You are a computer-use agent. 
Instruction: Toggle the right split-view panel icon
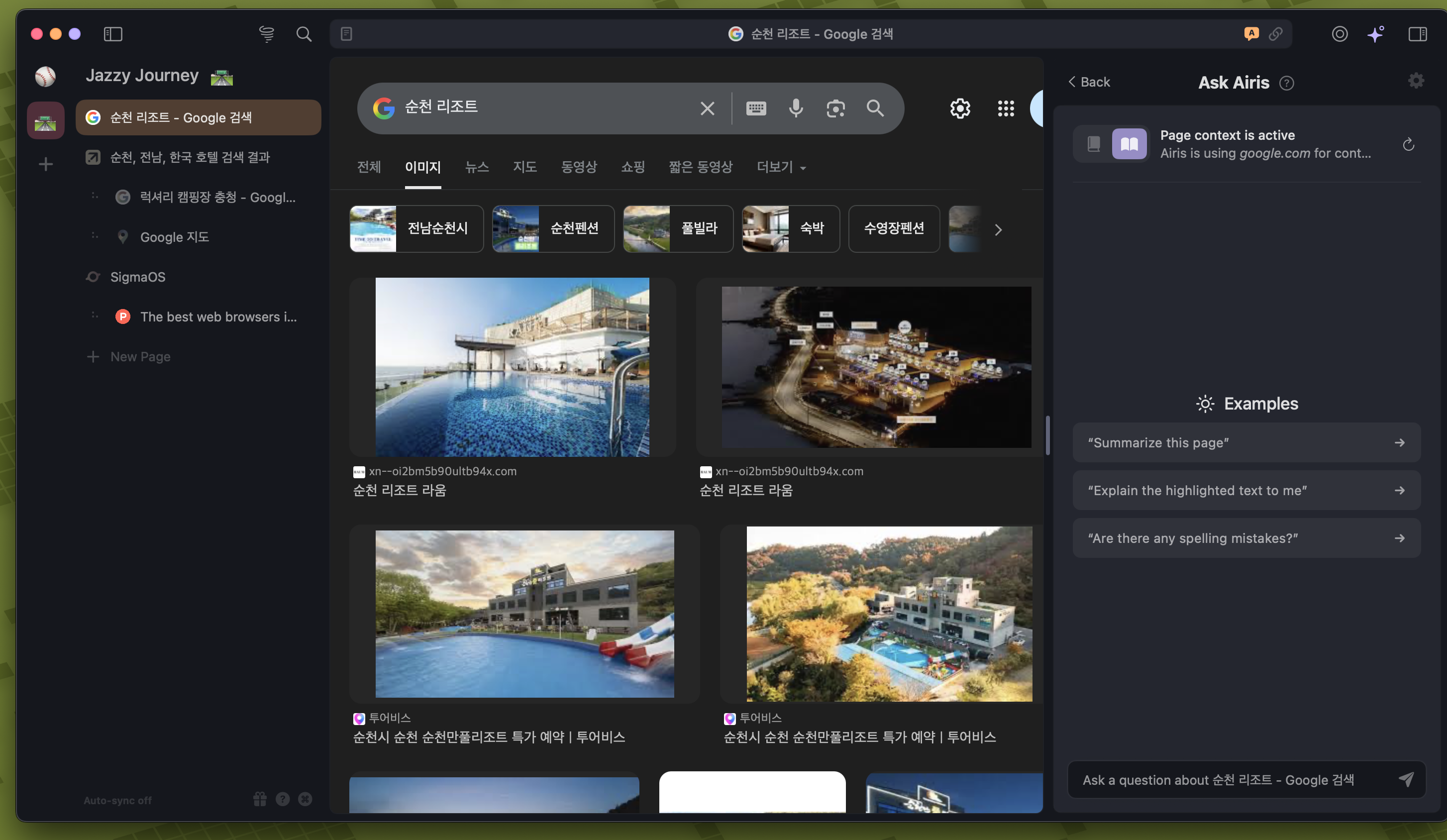(1417, 34)
